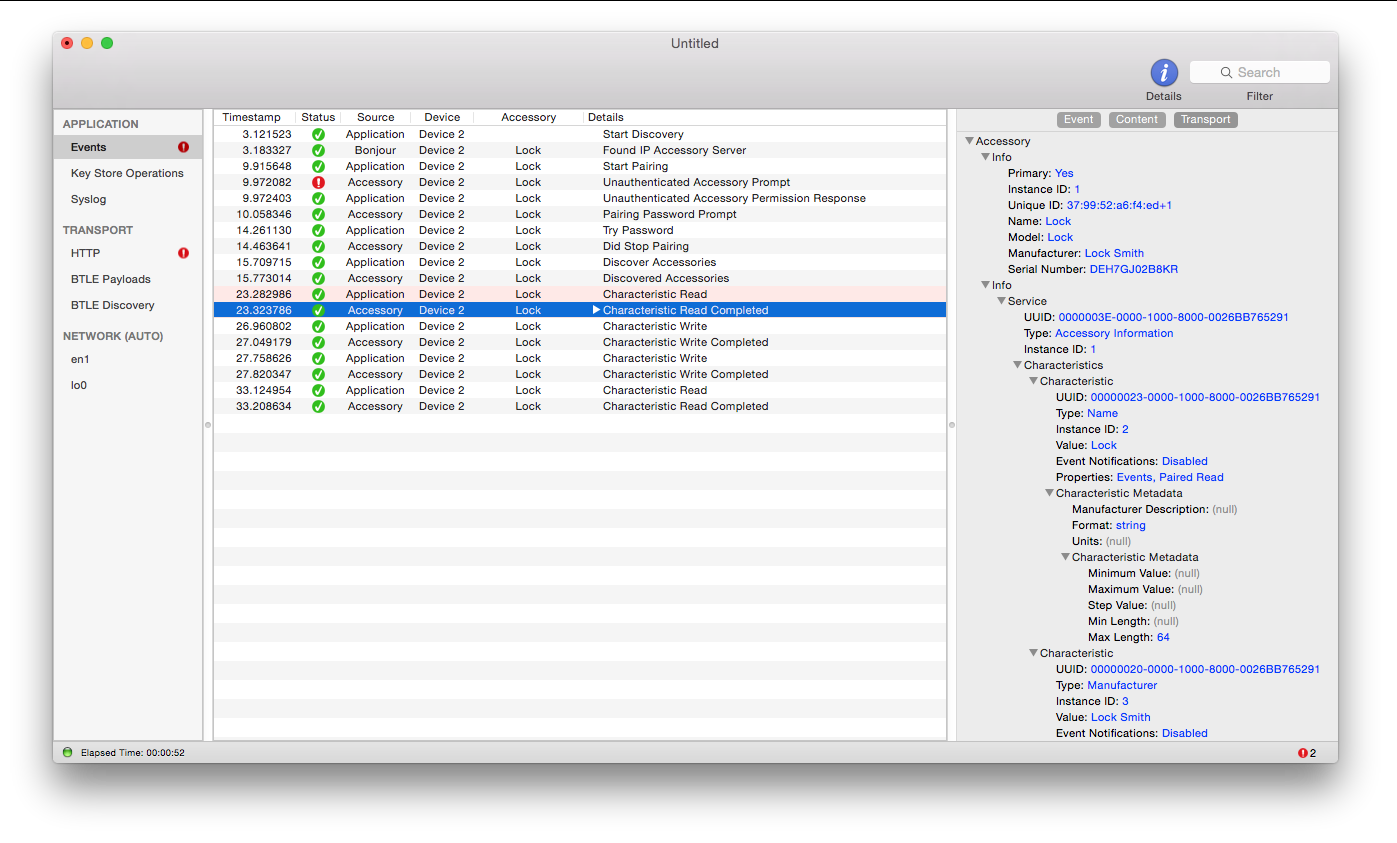The width and height of the screenshot is (1397, 843).
Task: Select the Start Discovery event row
Action: [580, 134]
